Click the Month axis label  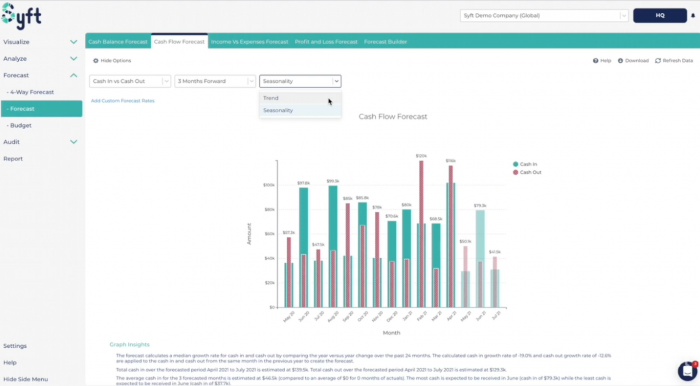pos(391,333)
